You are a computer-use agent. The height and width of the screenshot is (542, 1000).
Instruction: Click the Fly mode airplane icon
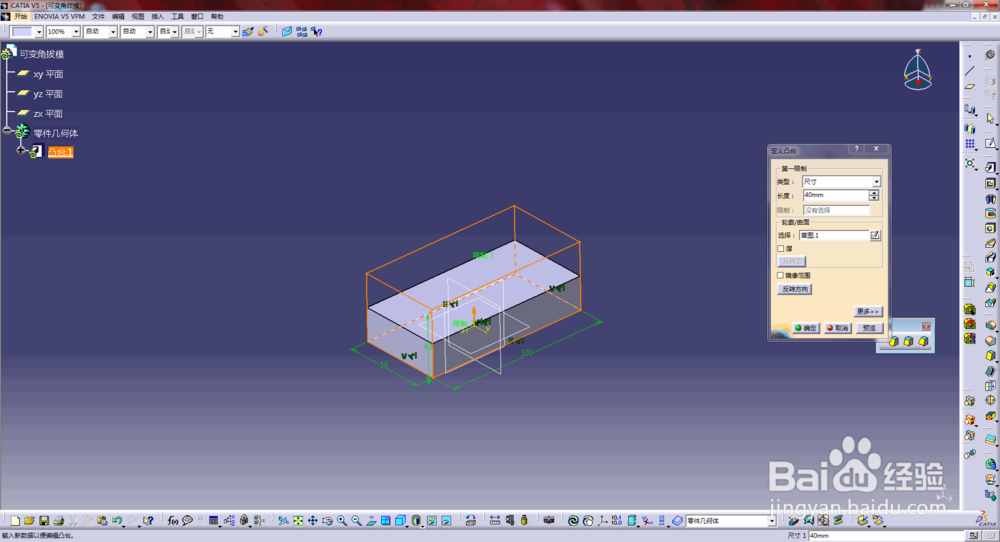pos(283,521)
